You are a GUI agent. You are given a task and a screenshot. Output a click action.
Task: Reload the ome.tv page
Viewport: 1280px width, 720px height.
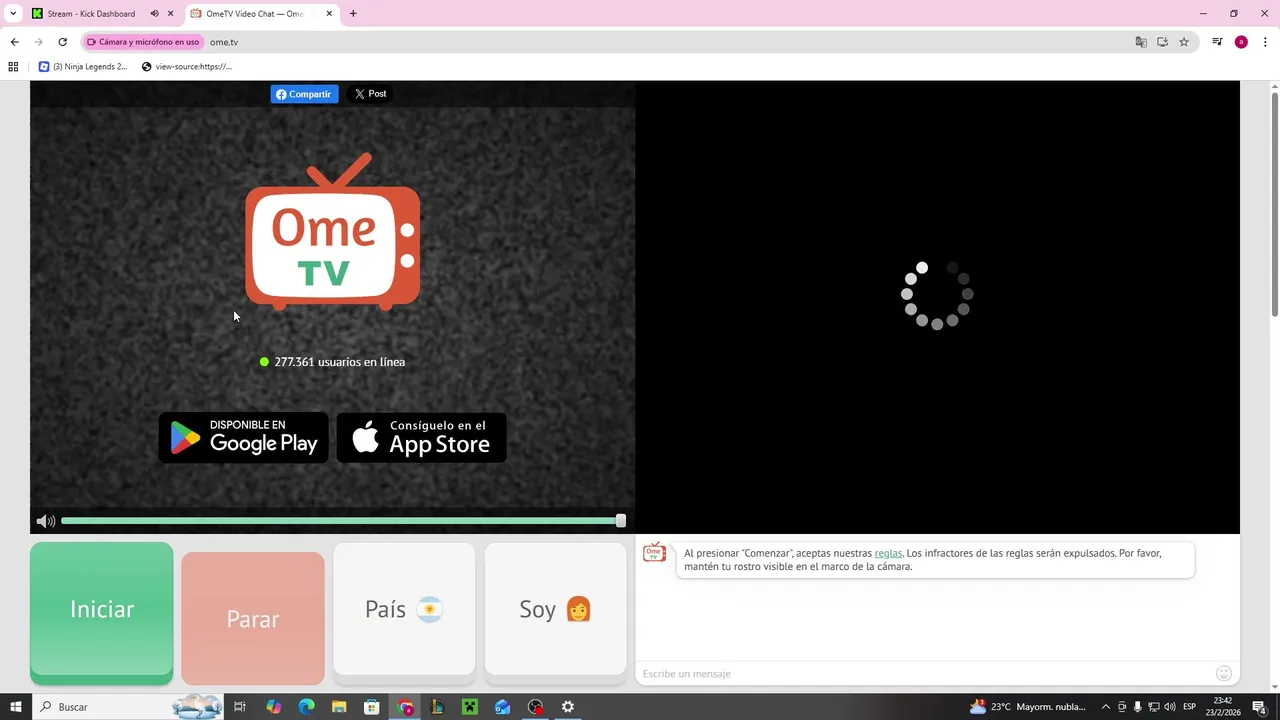click(62, 42)
